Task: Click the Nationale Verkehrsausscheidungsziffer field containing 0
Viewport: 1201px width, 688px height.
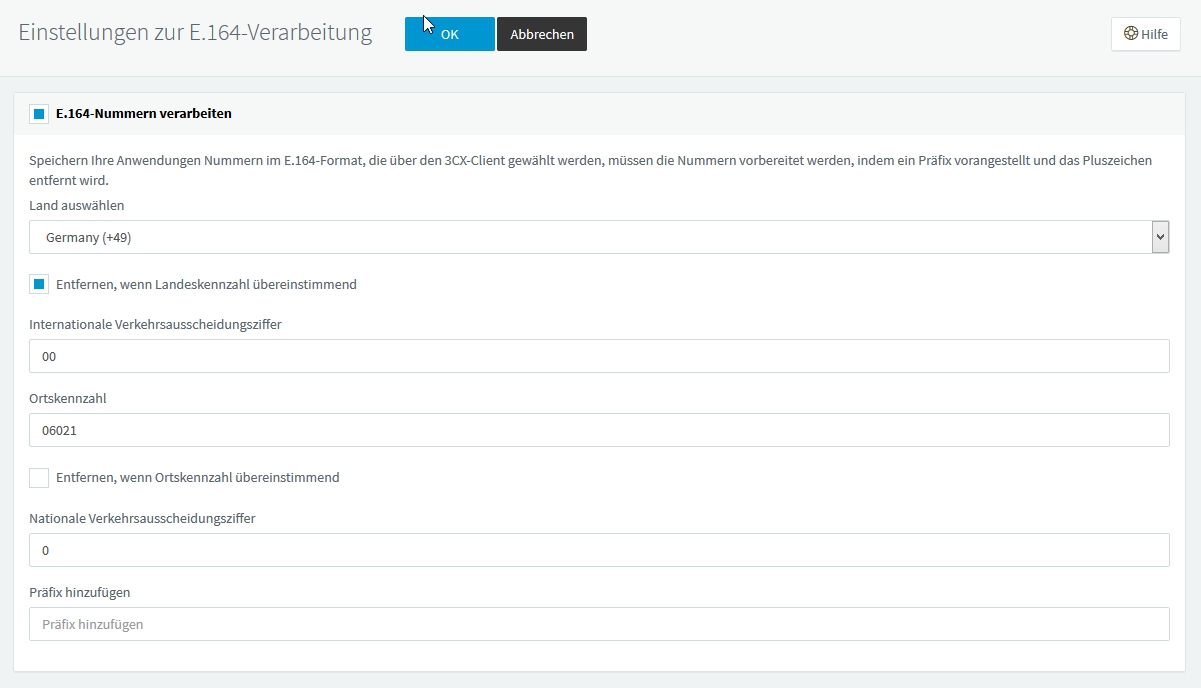Action: pos(599,550)
